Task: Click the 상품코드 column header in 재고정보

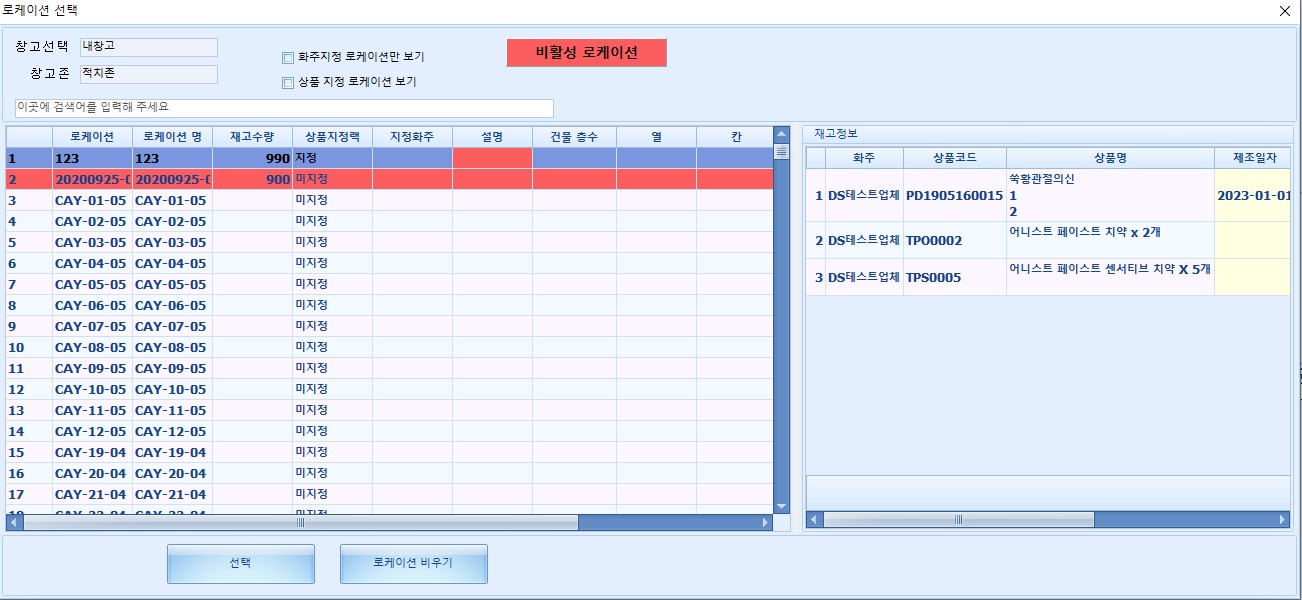Action: [x=954, y=158]
